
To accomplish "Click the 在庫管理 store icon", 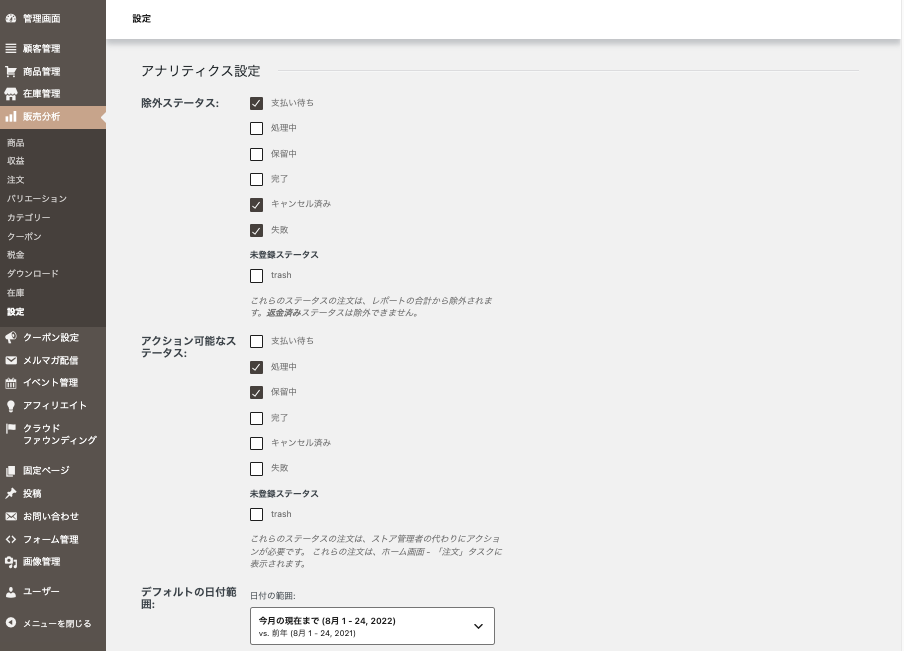I will tap(11, 94).
